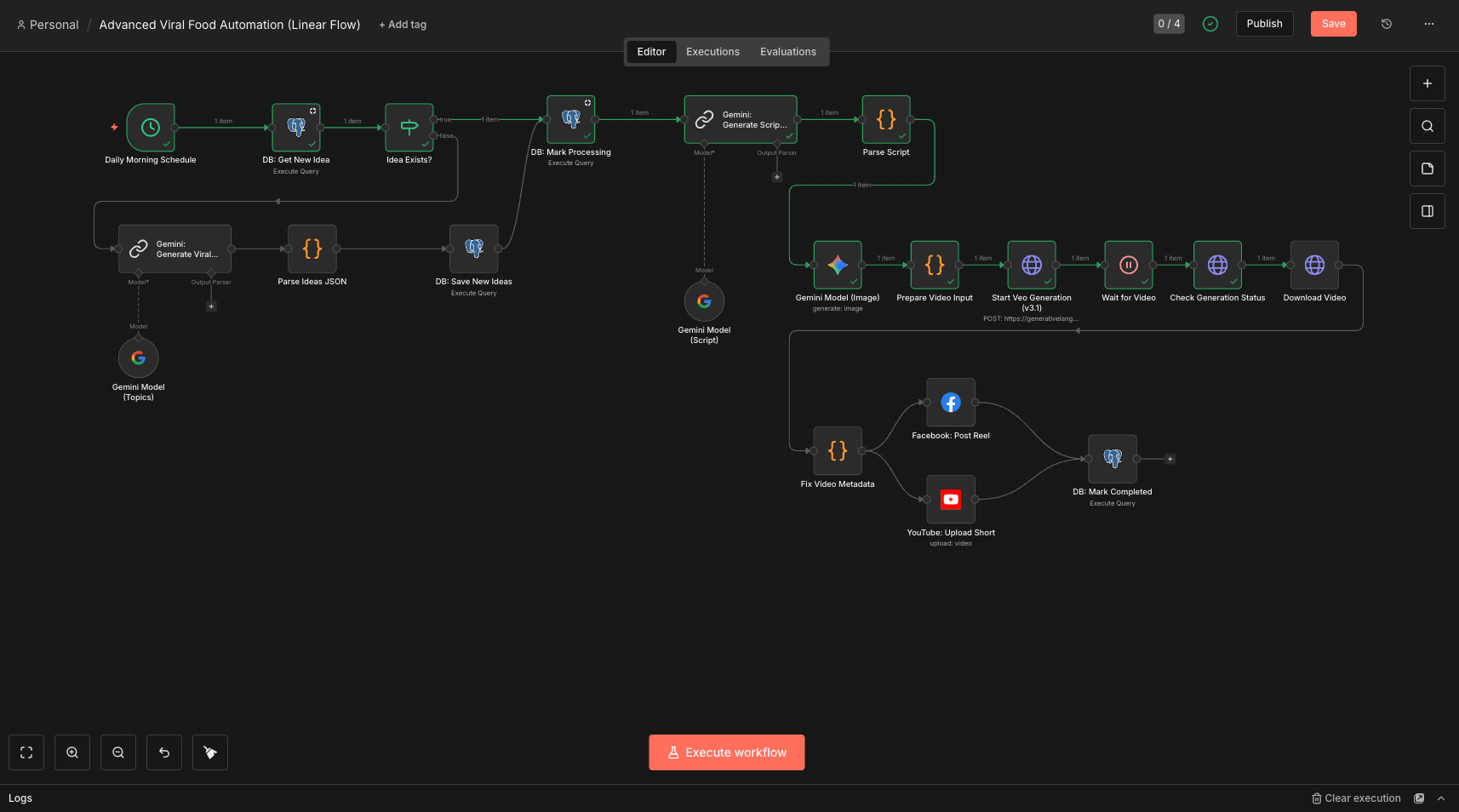Select the Daily Morning Schedule trigger node
This screenshot has width=1459, height=812.
150,127
